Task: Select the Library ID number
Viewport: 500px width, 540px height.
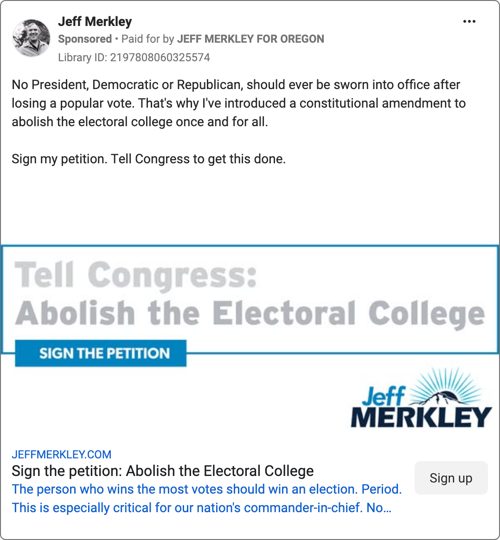Action: coord(160,57)
